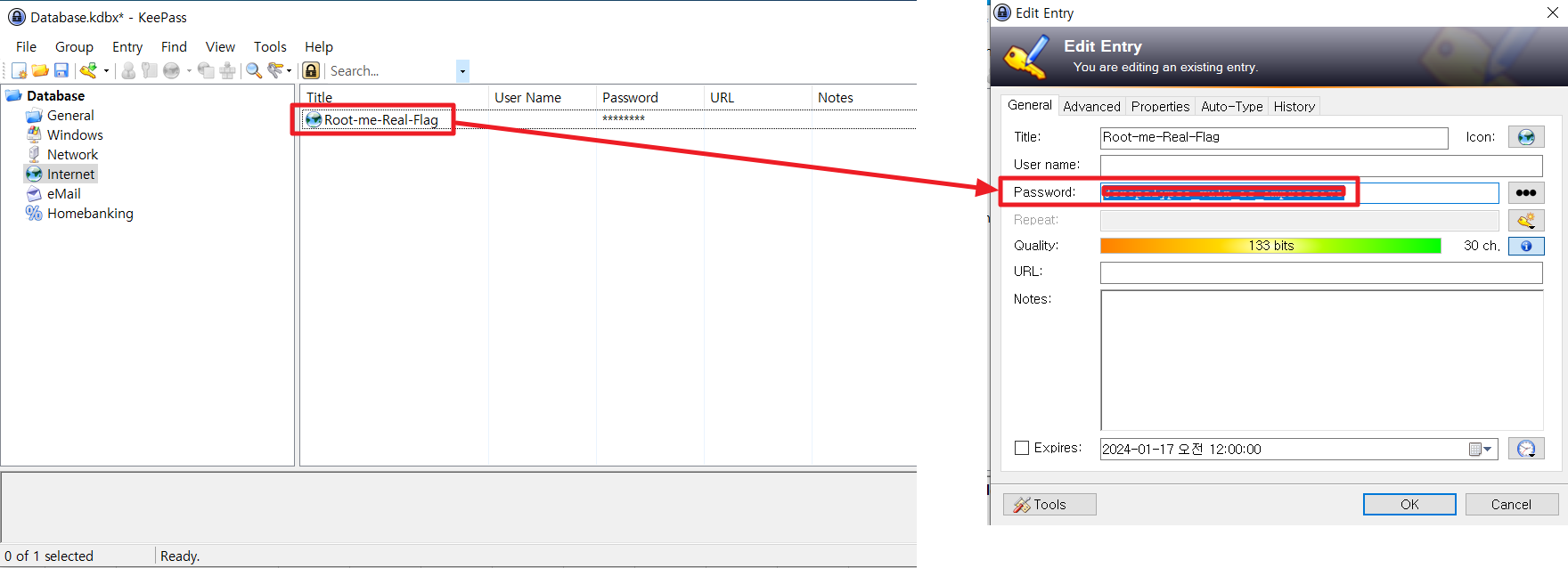Click the Open URL globe toolbar icon
1568x568 pixels.
point(171,70)
